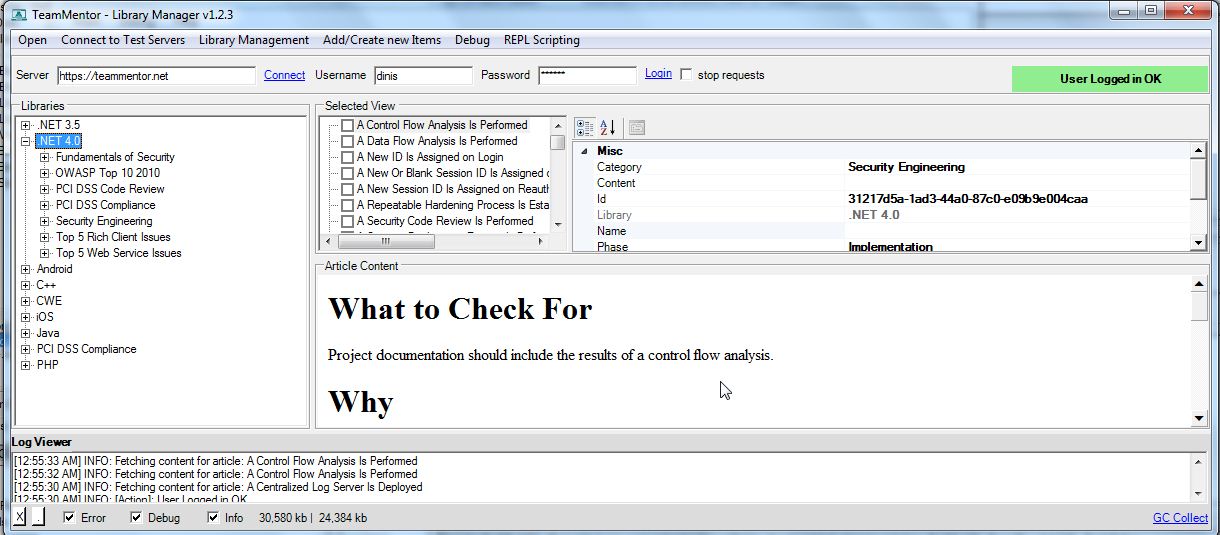Click the memory usage '30,580 kb' text
This screenshot has height=535, width=1220.
(282, 518)
